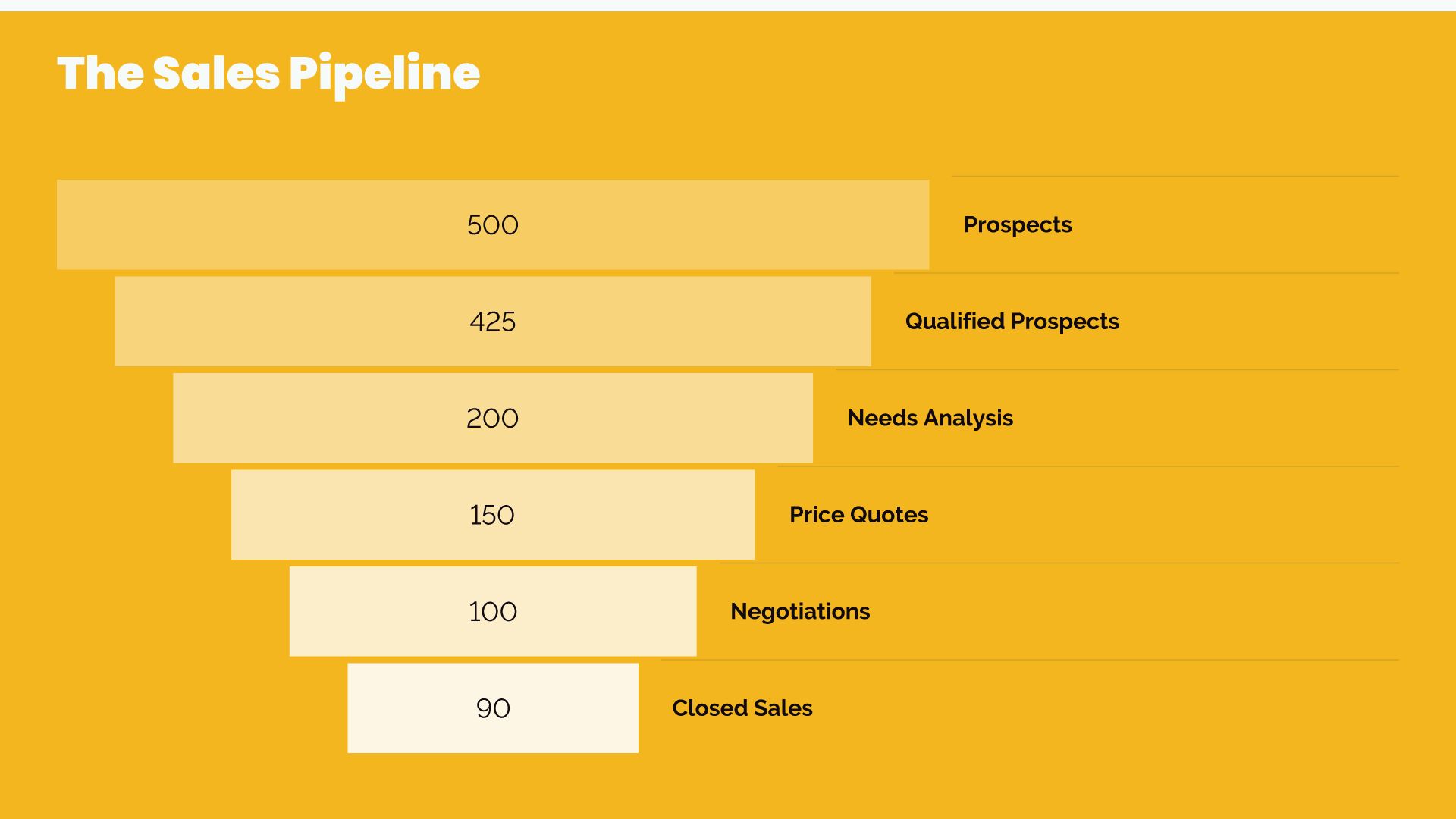The height and width of the screenshot is (819, 1456).
Task: Select the 200 funnel bar
Action: [493, 418]
